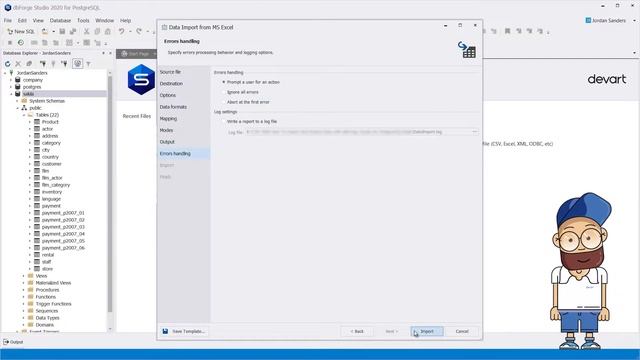Click the Back button in the wizard
Image resolution: width=640 pixels, height=360 pixels.
[x=357, y=331]
